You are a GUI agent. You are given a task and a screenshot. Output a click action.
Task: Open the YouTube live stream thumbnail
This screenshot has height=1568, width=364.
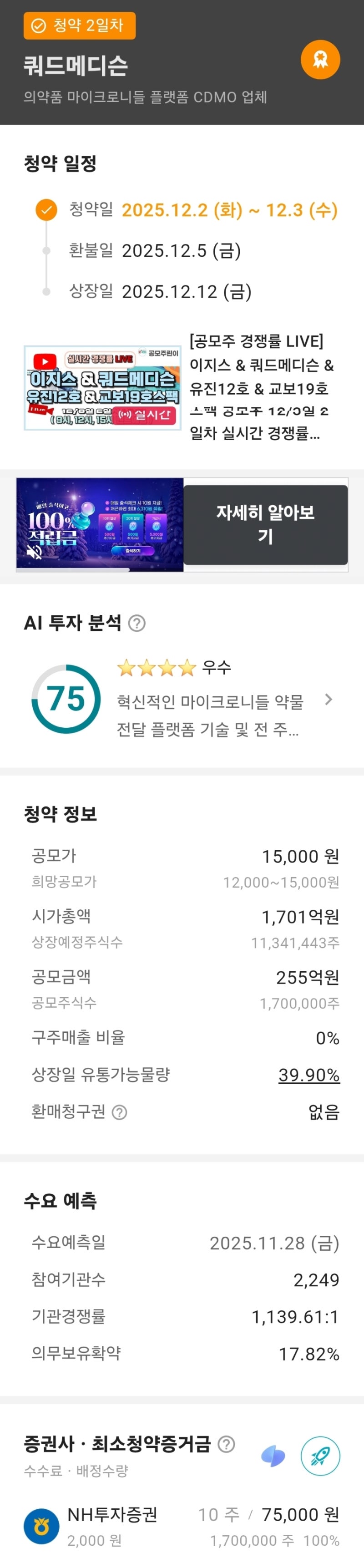102,388
